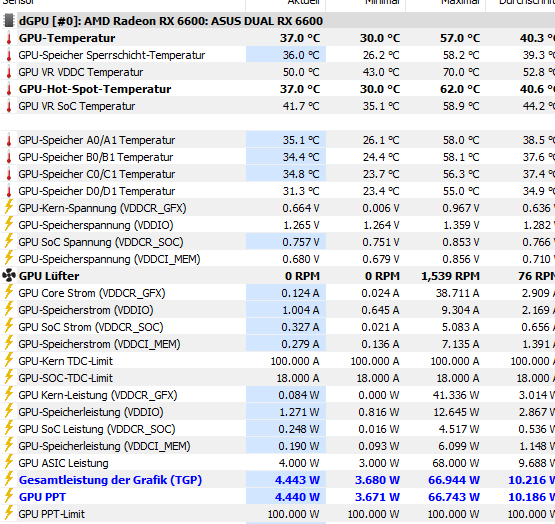Click thermometer icon for GPU-Hot-Spot-Temperatur

[x=9, y=89]
